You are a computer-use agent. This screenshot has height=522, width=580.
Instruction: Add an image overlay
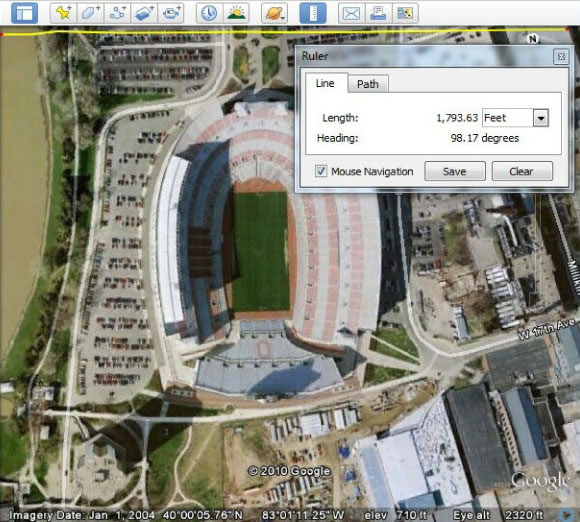click(144, 13)
